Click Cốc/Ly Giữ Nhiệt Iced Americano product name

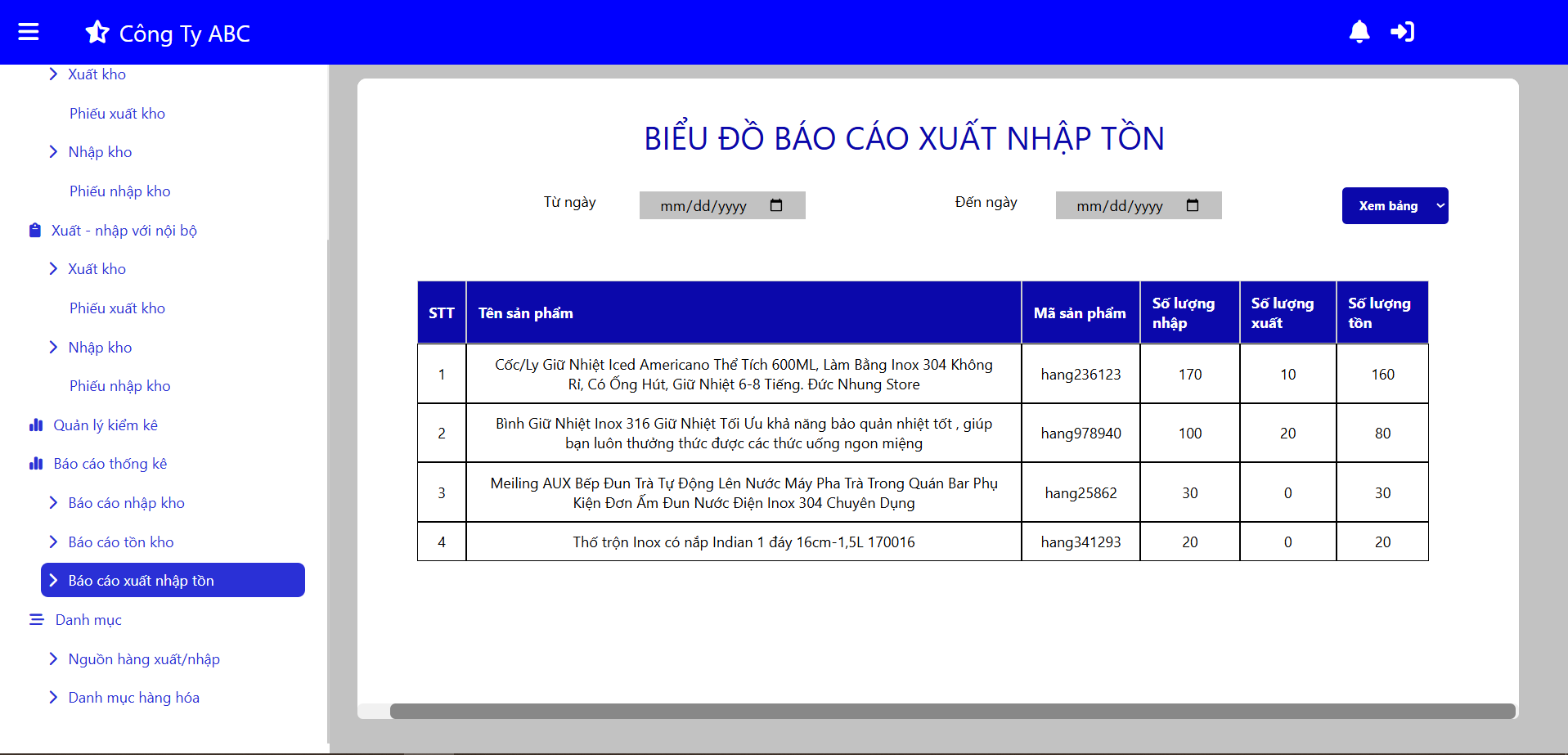744,375
